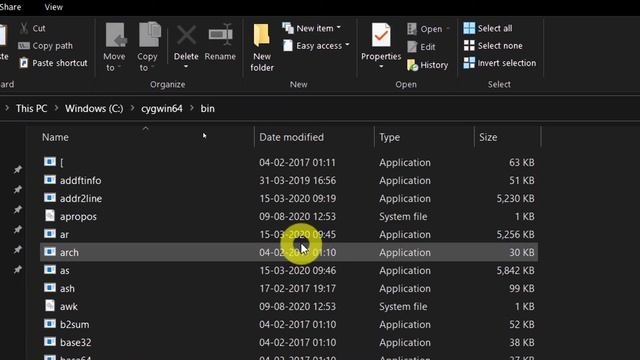Select the arch file name
Screen dimensions: 640x360
click(69, 252)
